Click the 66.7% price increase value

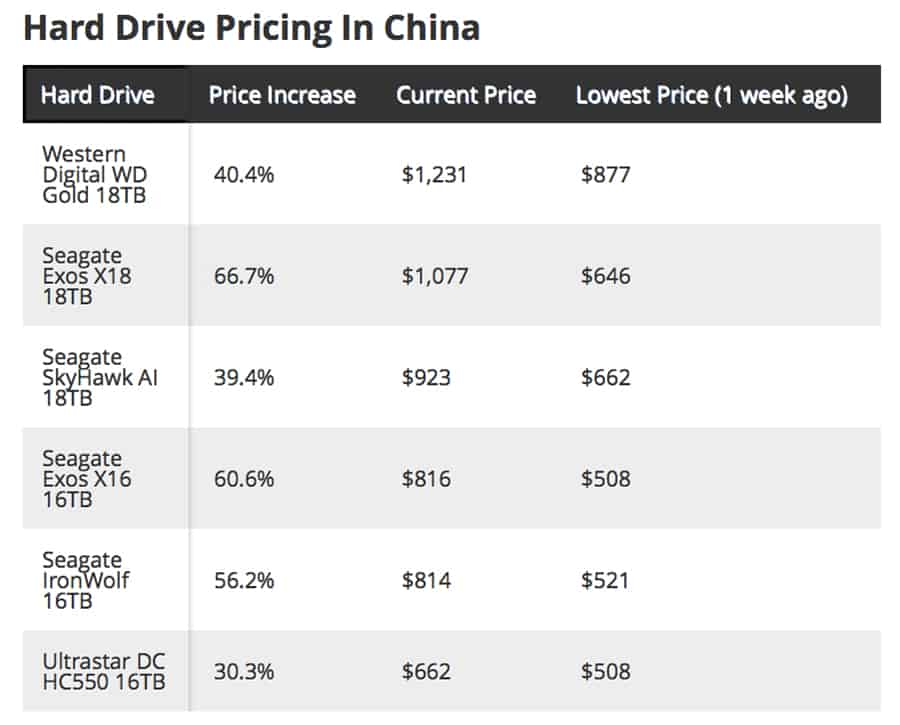(x=244, y=276)
